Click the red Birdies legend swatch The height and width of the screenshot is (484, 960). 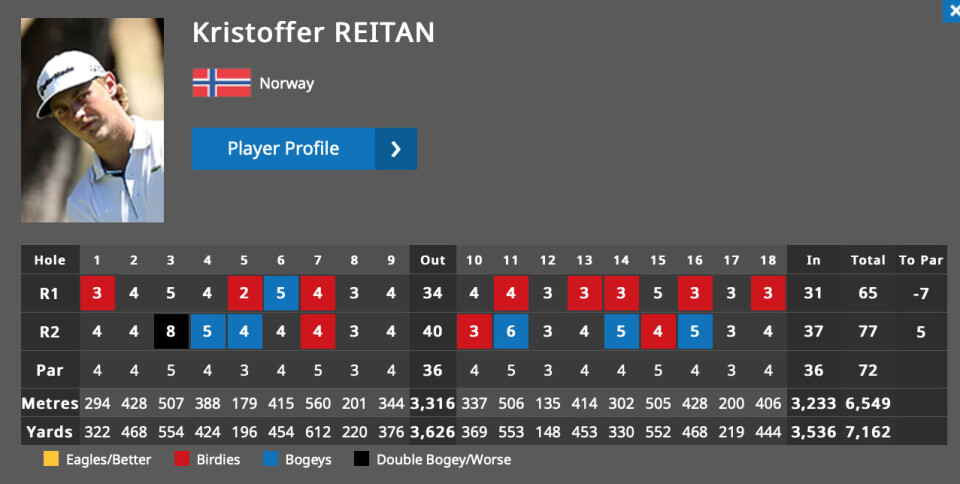pos(182,459)
